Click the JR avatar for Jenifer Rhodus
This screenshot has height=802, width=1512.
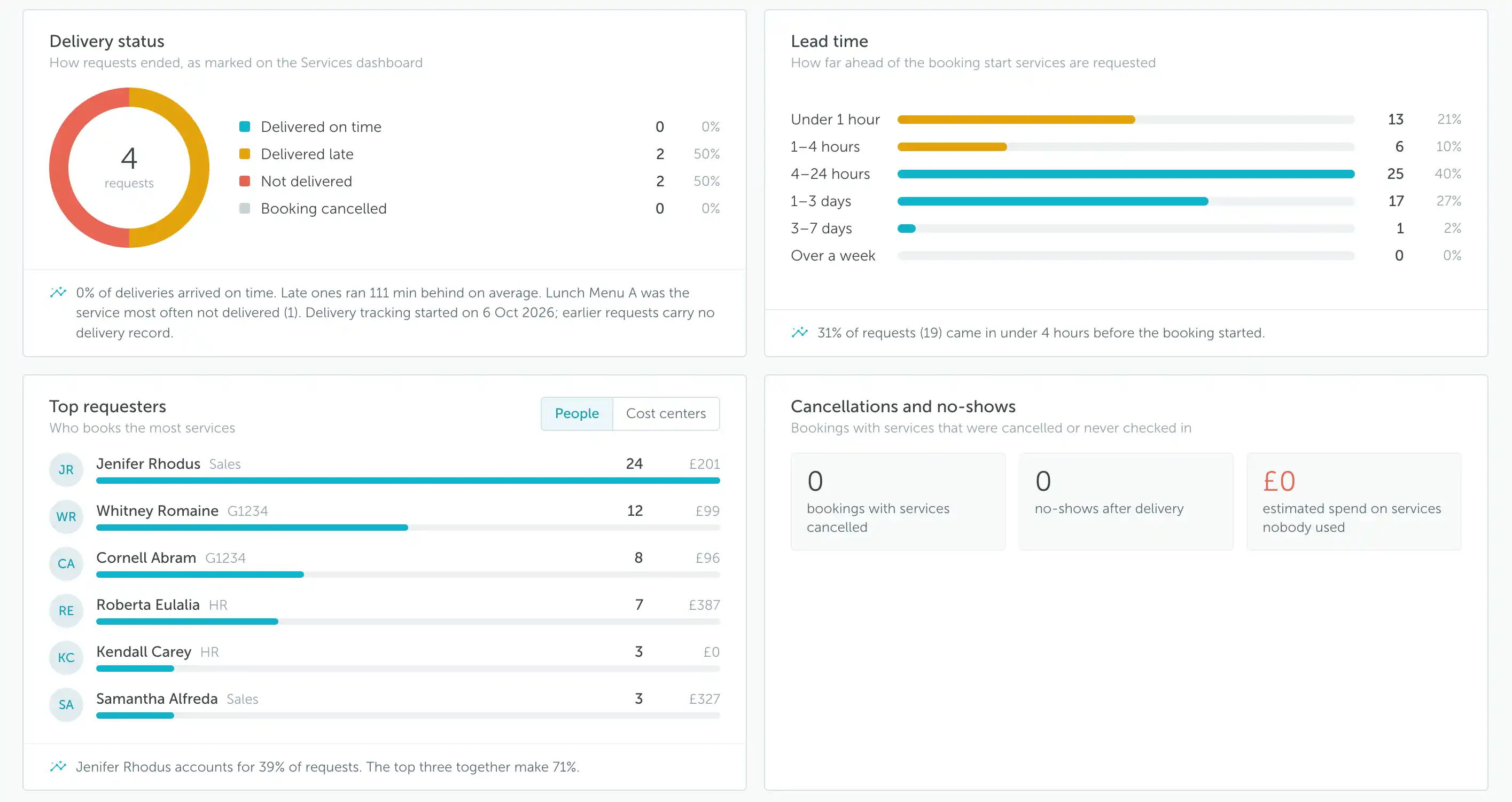click(66, 470)
